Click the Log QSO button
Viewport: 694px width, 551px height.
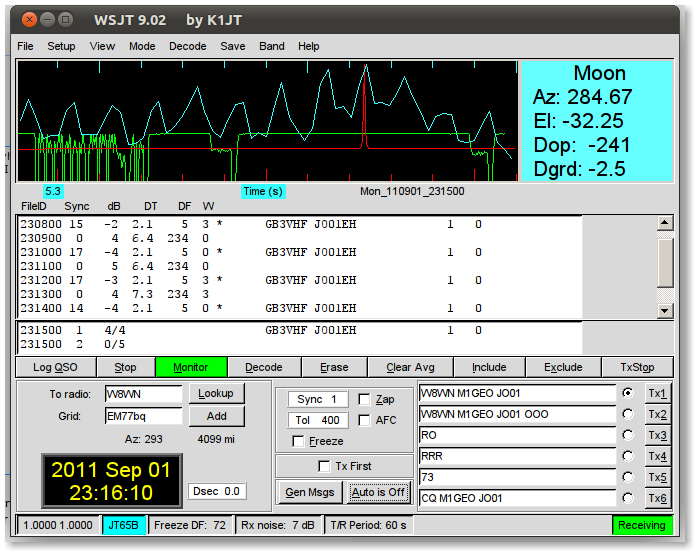55,367
